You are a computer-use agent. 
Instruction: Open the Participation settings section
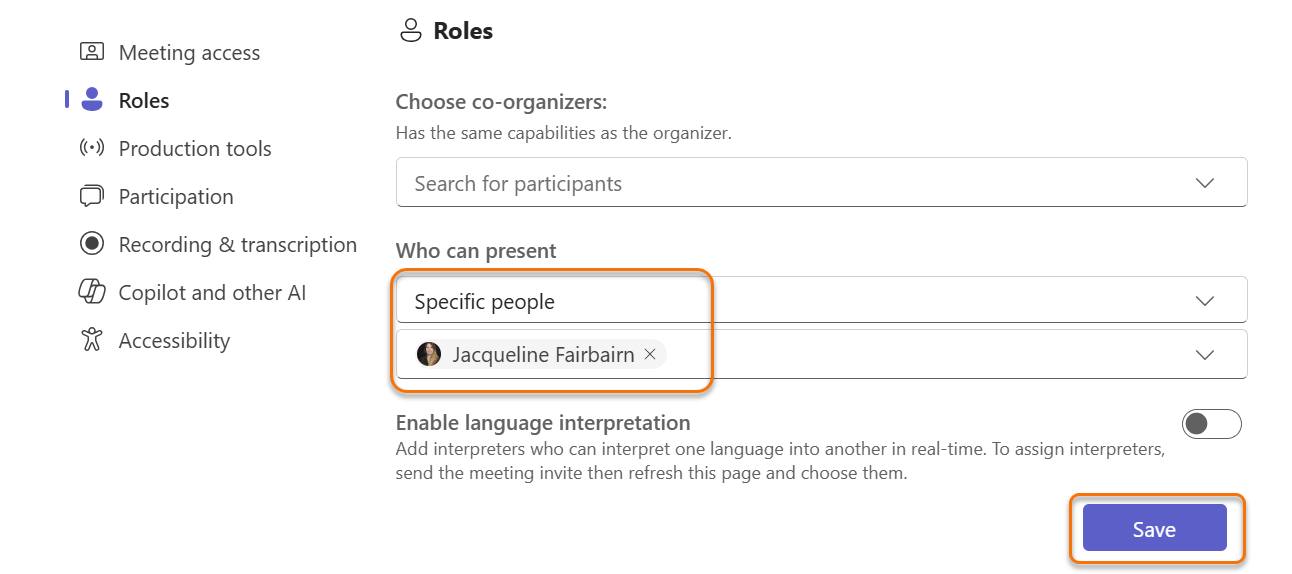point(176,196)
